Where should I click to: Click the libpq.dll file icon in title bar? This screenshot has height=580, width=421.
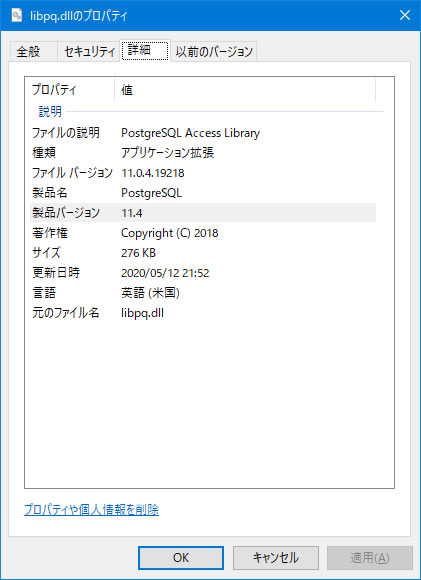(17, 16)
